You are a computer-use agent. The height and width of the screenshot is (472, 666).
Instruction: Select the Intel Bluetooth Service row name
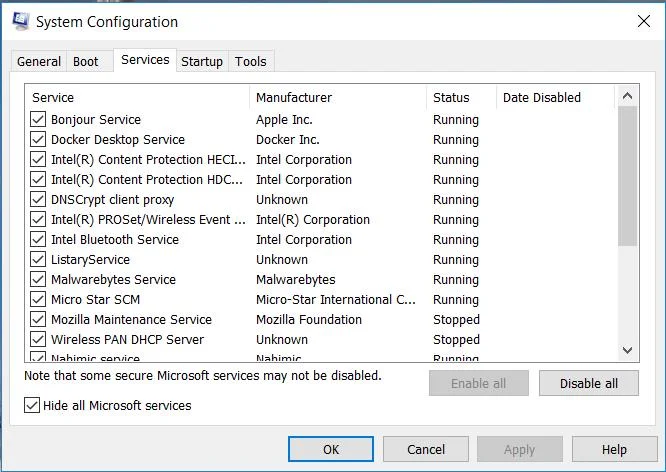click(115, 240)
